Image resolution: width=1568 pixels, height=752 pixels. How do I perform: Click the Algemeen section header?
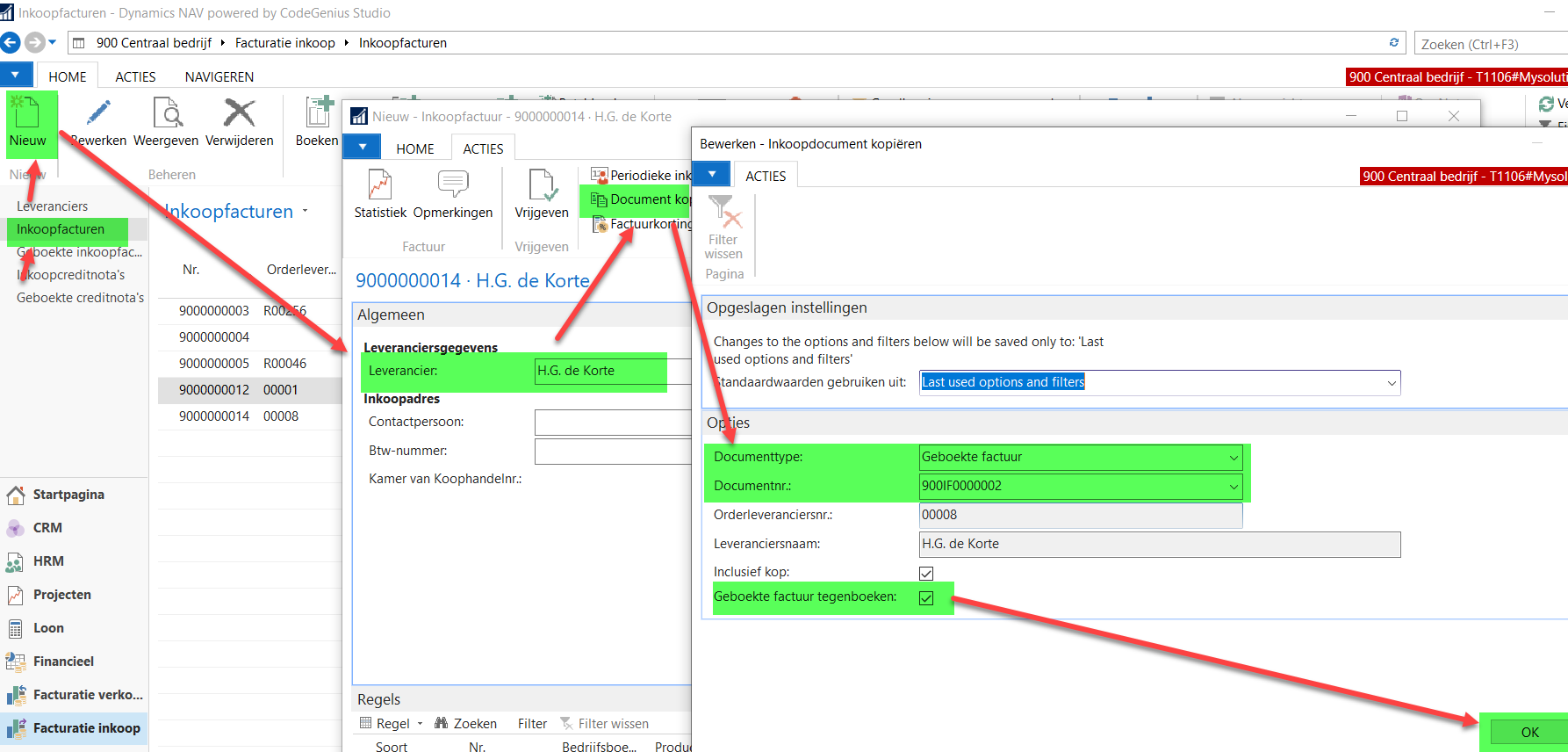(521, 315)
